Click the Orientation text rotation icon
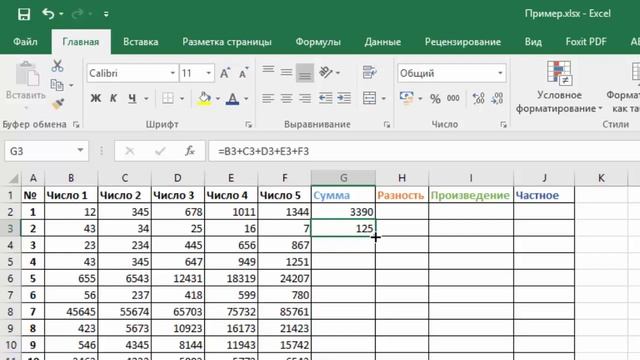The height and width of the screenshot is (360, 640). (x=326, y=73)
